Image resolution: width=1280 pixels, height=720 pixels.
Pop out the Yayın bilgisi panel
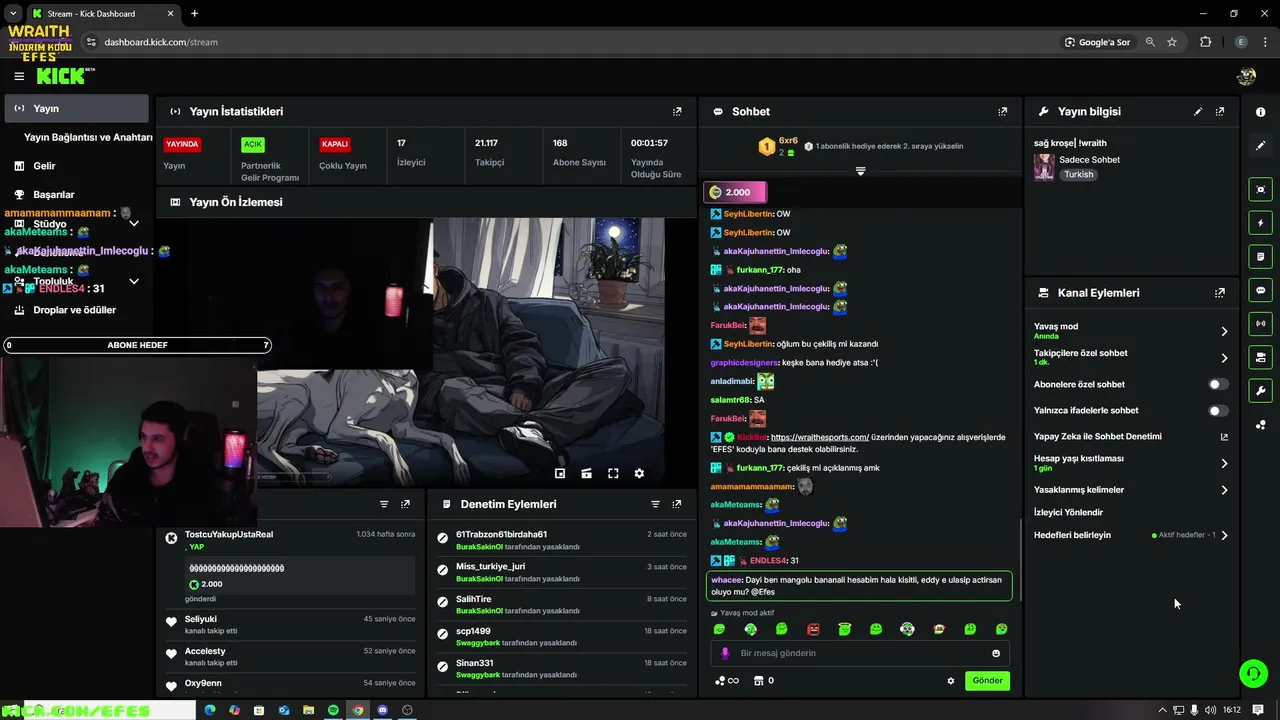(1220, 112)
